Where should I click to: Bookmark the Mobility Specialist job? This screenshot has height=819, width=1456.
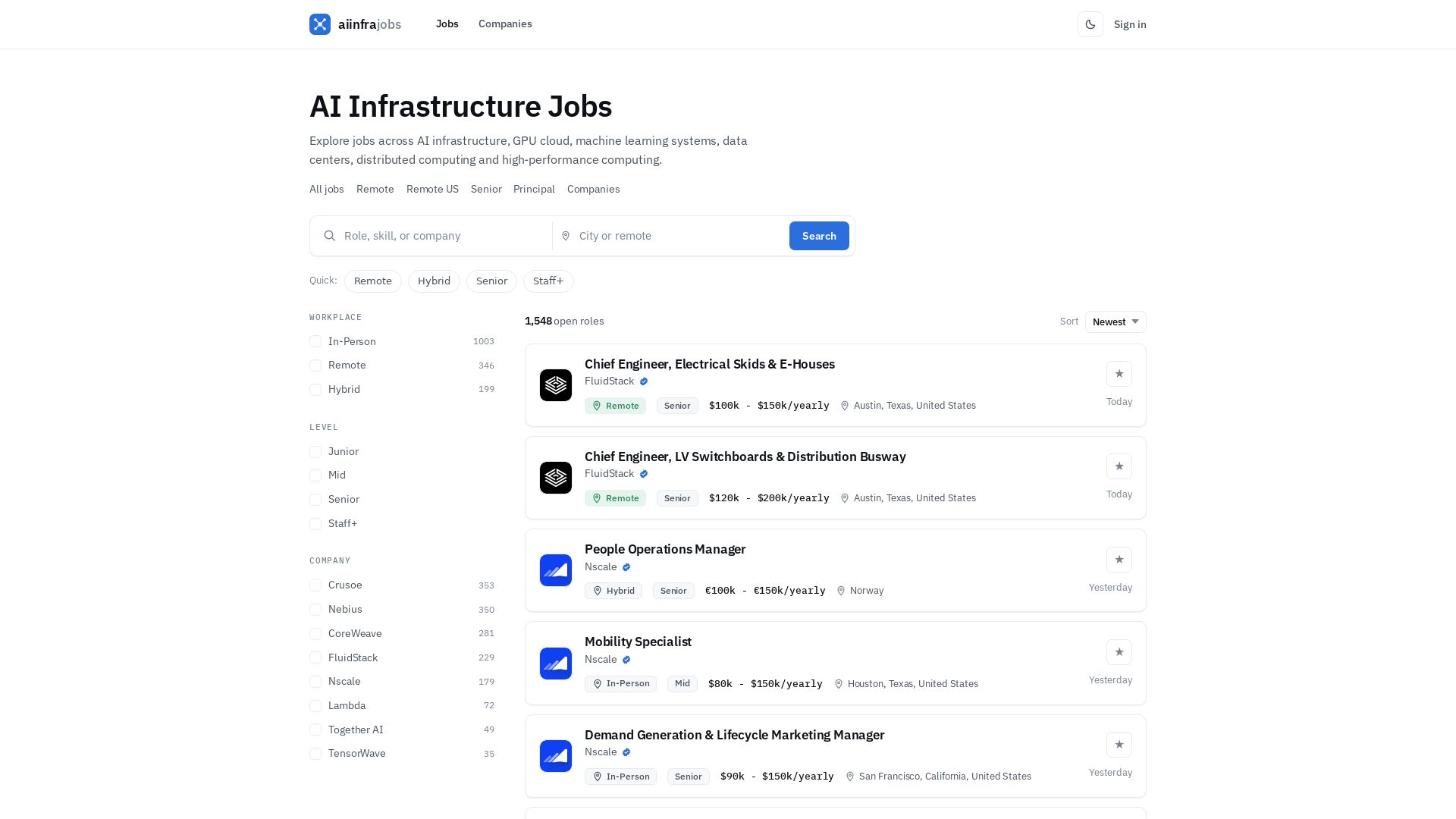(1119, 652)
